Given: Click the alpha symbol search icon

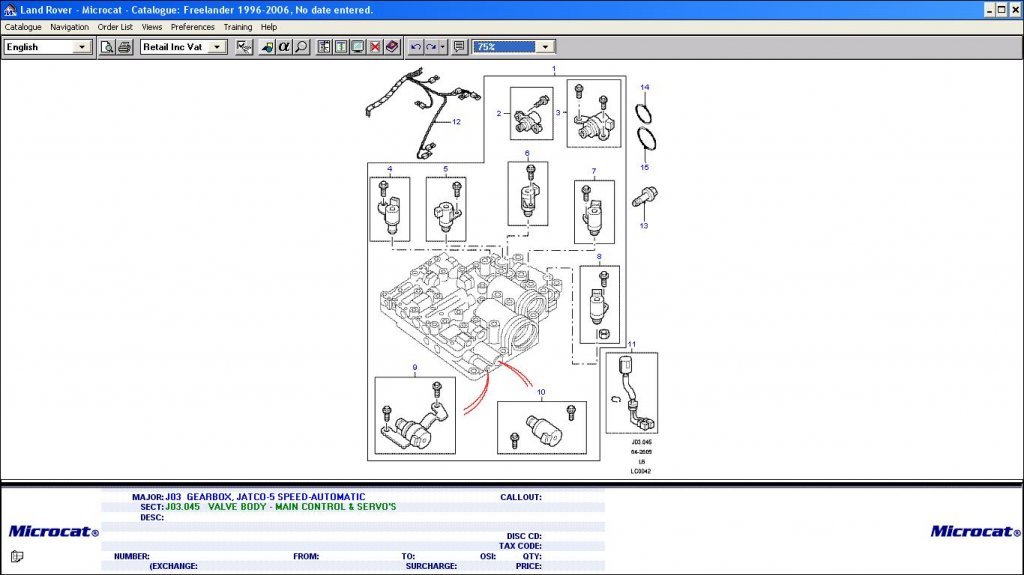Looking at the screenshot, I should [x=284, y=47].
